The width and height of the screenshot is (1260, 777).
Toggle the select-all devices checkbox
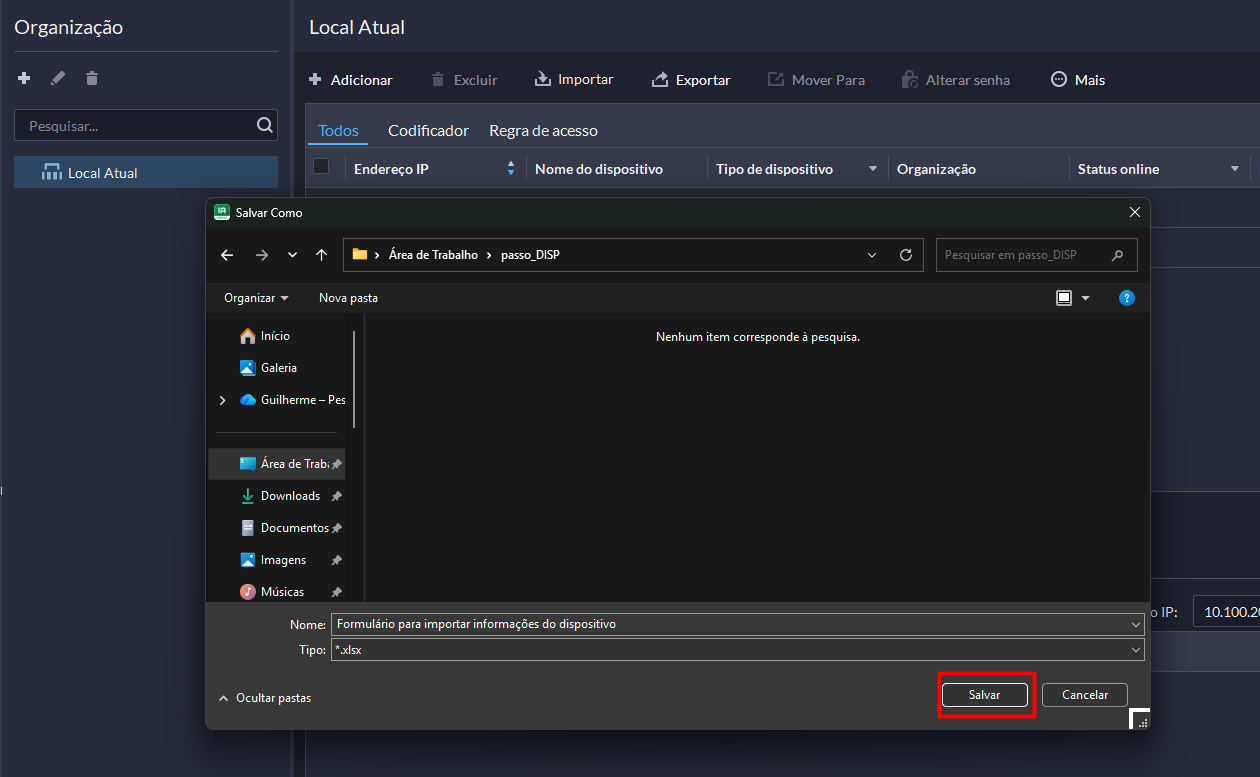[321, 167]
